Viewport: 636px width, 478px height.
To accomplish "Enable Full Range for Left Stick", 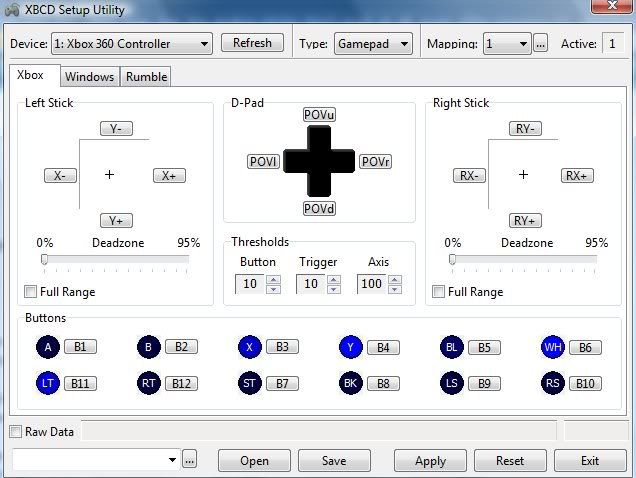I will tap(30, 292).
